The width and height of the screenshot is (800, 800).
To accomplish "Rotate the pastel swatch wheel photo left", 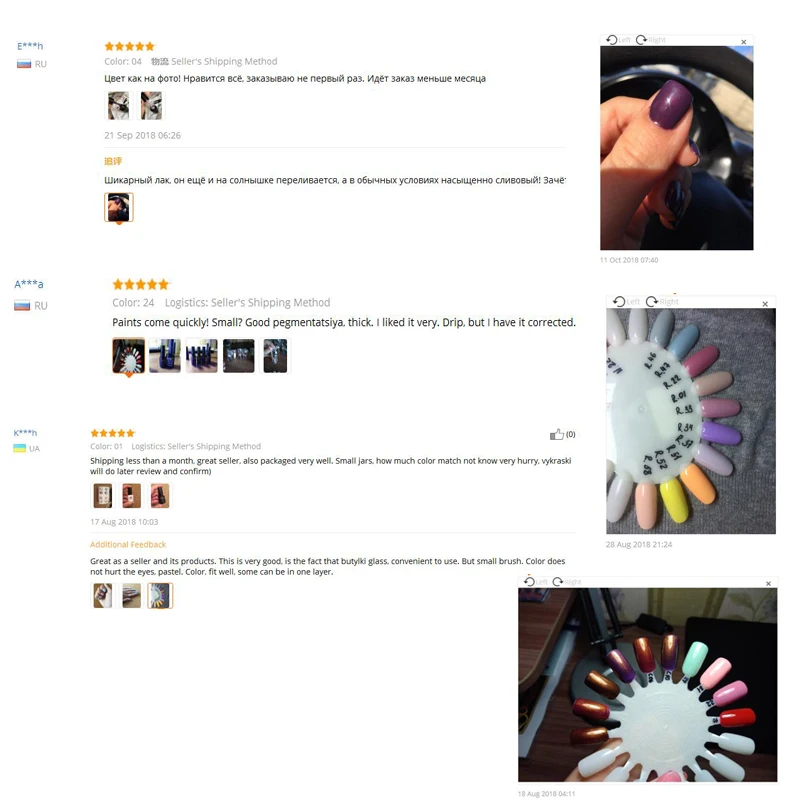I will coord(626,302).
